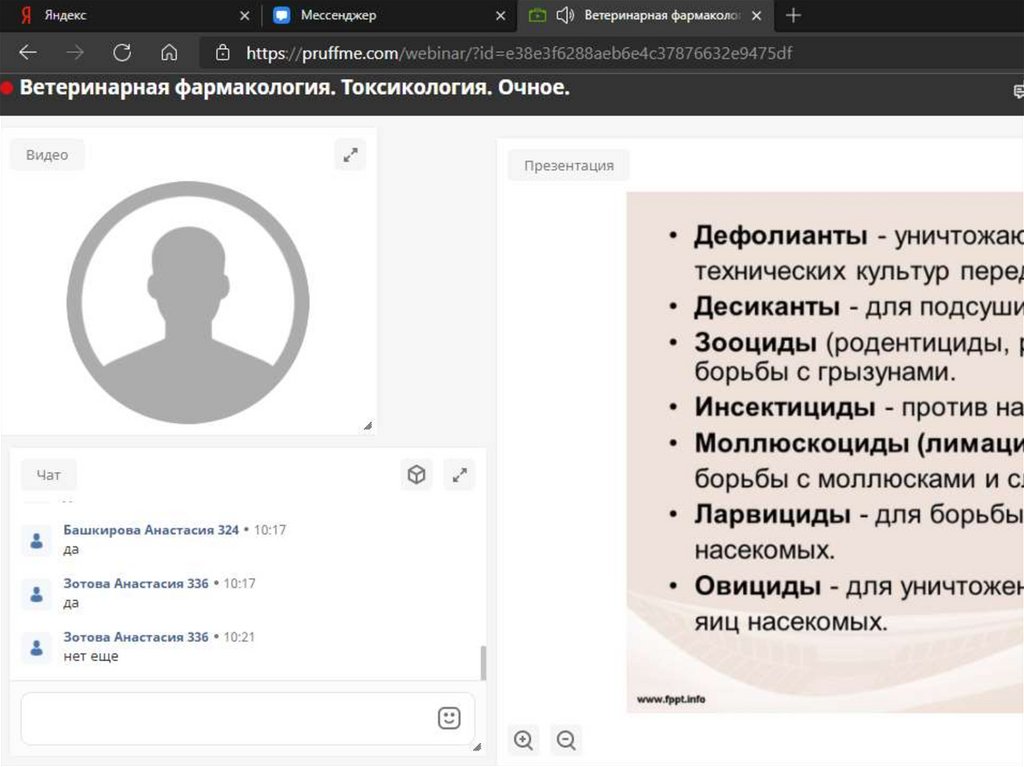This screenshot has width=1024, height=767.
Task: Open Башкирова Анастасия 324 user profile
Action: tap(151, 530)
